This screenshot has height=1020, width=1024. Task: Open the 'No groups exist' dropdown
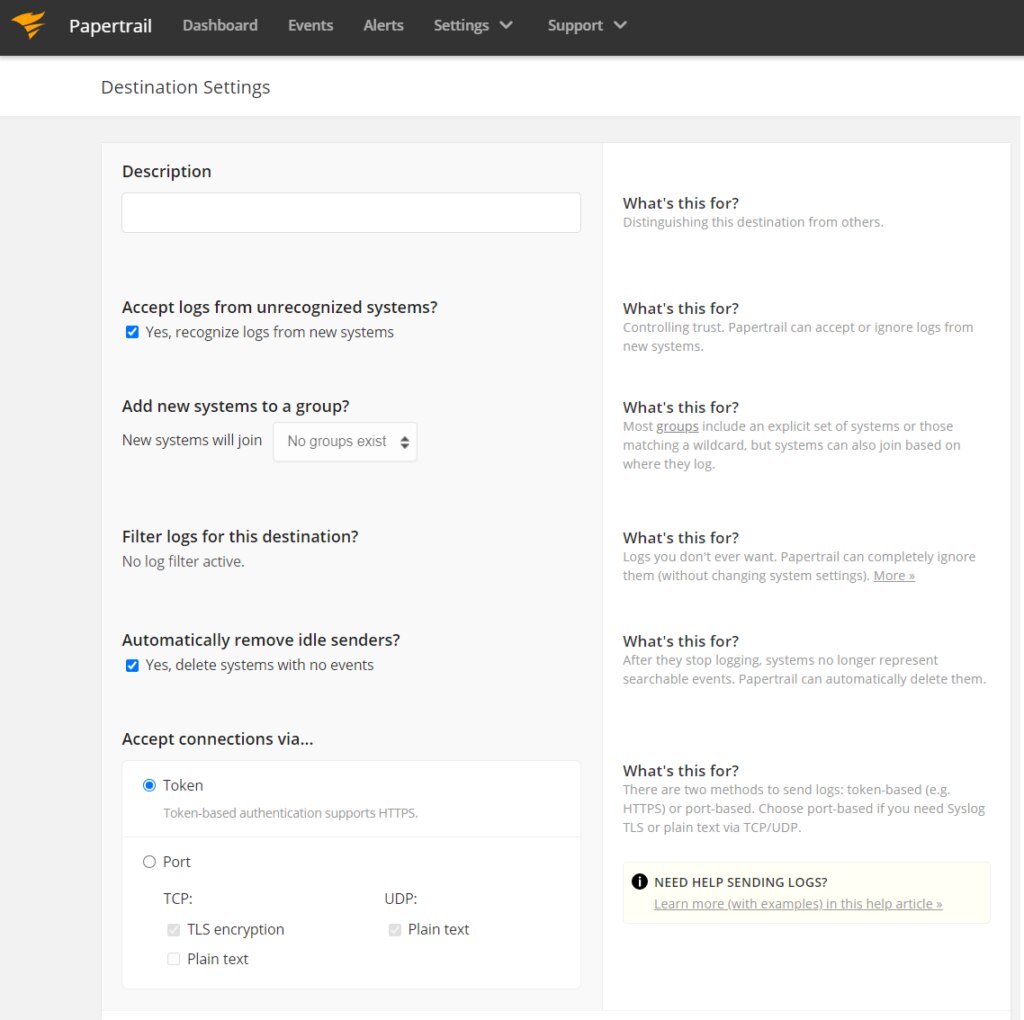click(x=345, y=441)
